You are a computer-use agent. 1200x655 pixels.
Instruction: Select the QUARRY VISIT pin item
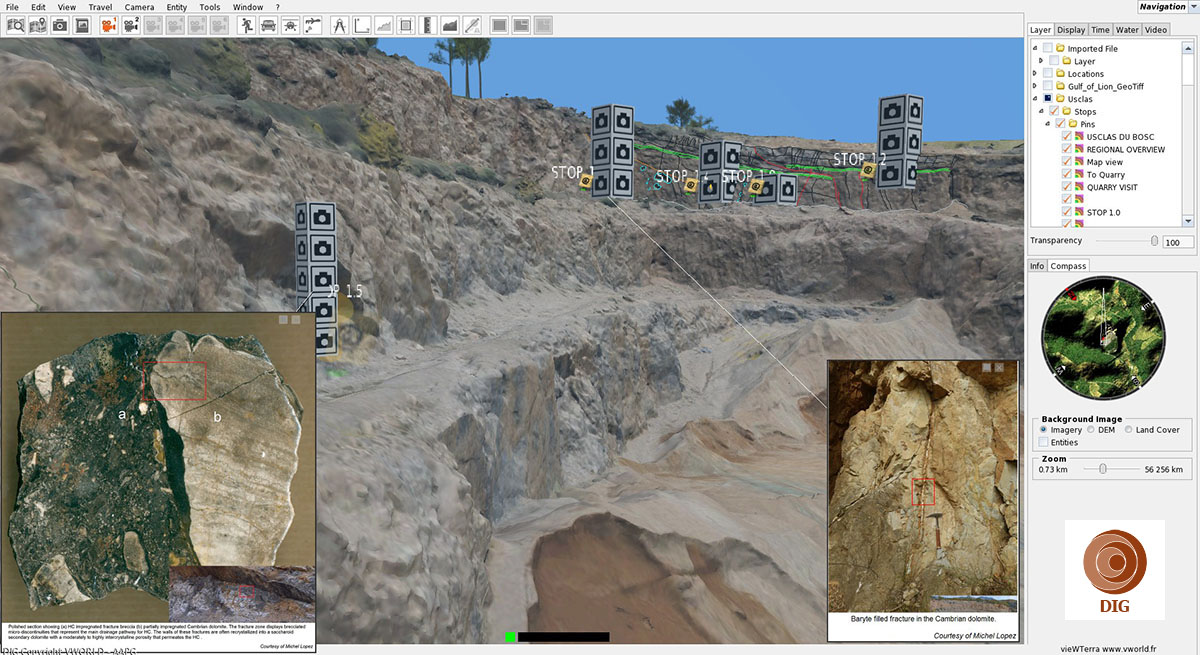1112,187
